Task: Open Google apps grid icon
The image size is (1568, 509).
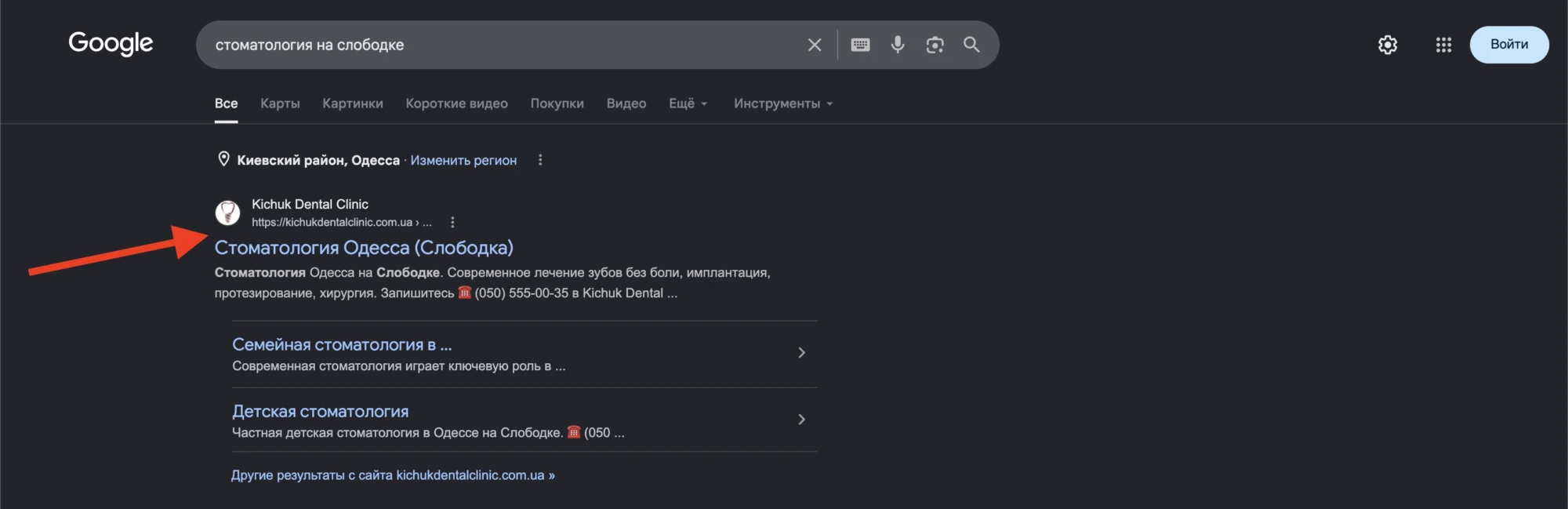Action: (x=1443, y=45)
